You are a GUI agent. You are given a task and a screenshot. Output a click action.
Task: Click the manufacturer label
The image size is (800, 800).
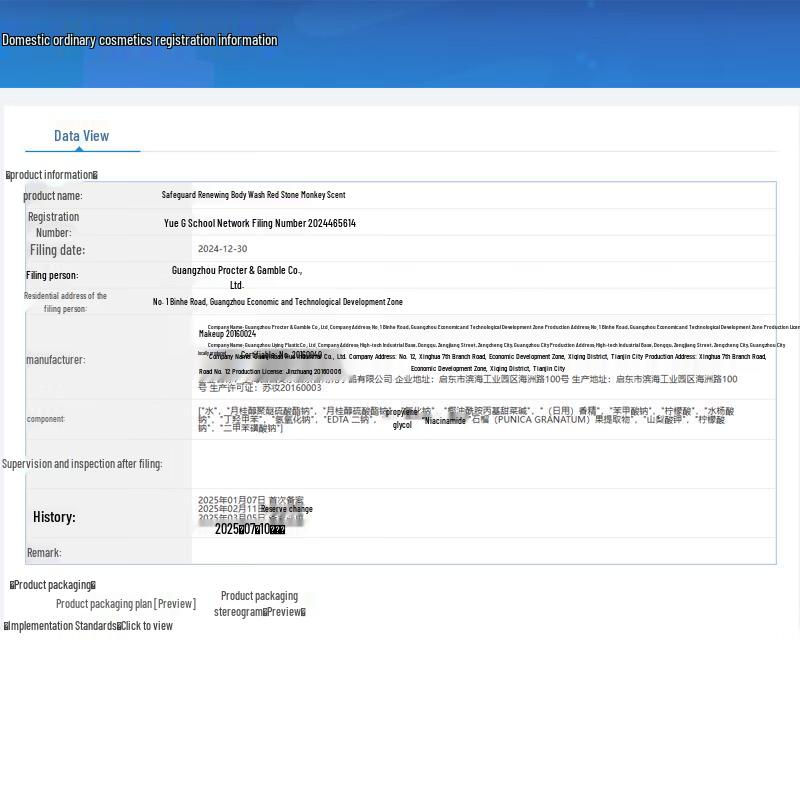tap(56, 360)
